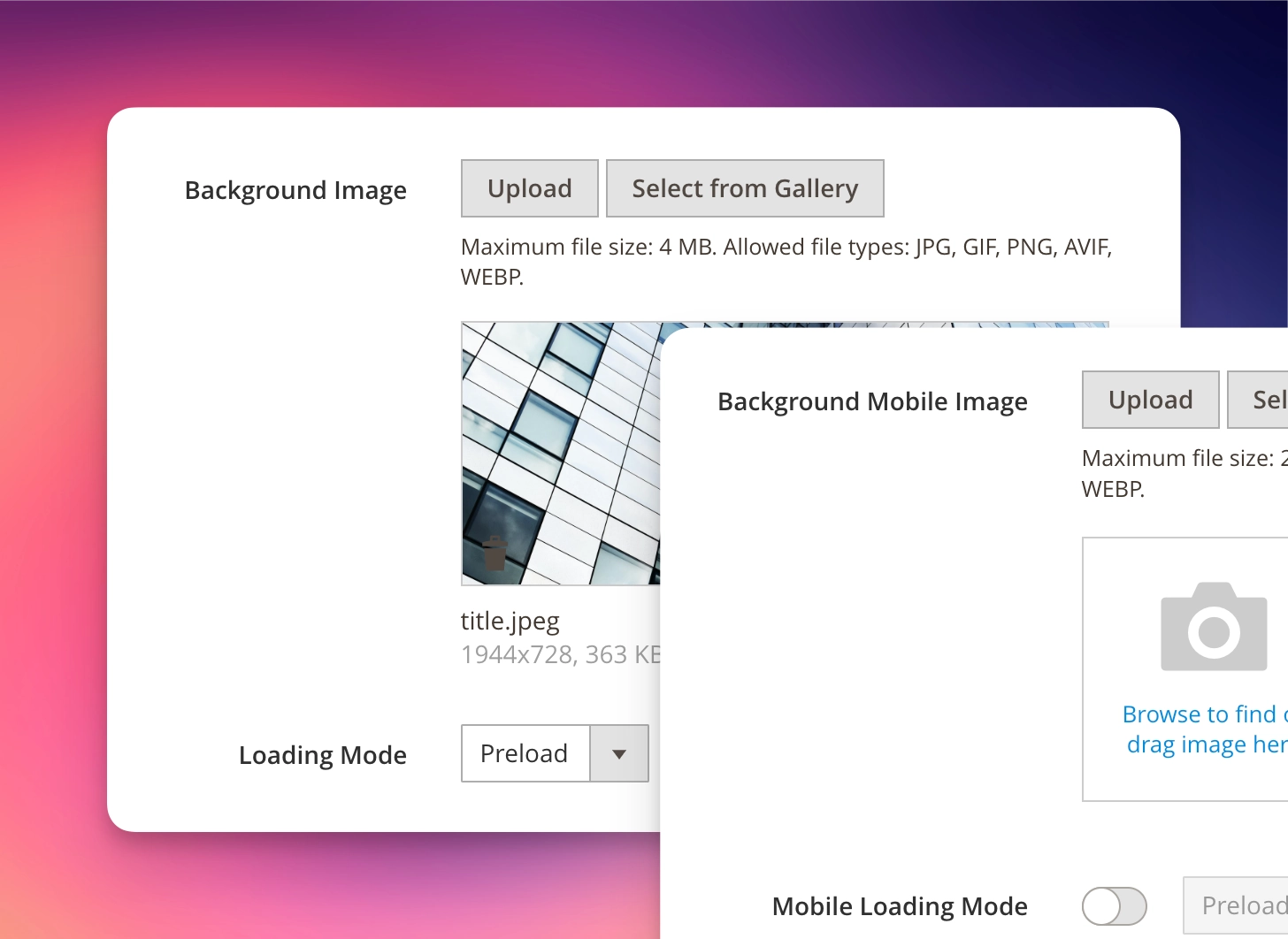
Task: Click the trash icon on title.jpeg thumbnail
Action: tap(494, 553)
